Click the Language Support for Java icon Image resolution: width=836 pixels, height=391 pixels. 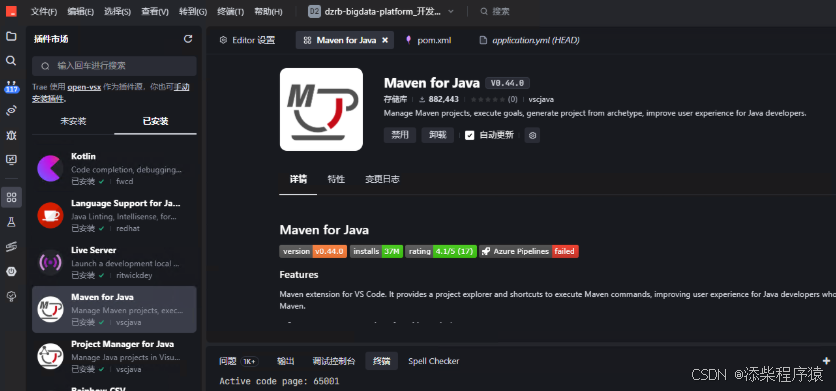tap(50, 216)
